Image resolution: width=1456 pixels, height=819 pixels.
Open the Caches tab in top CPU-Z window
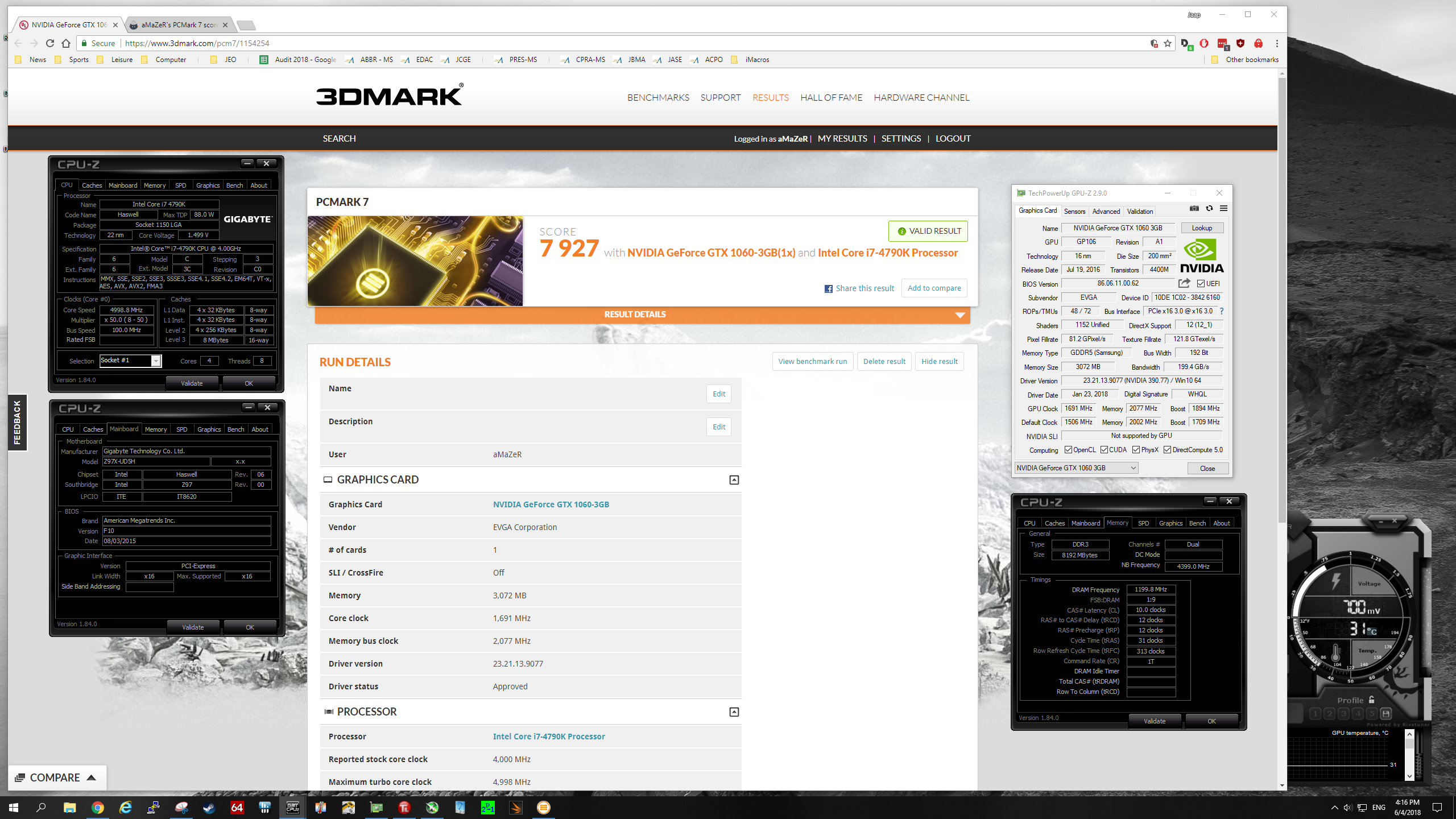click(92, 185)
